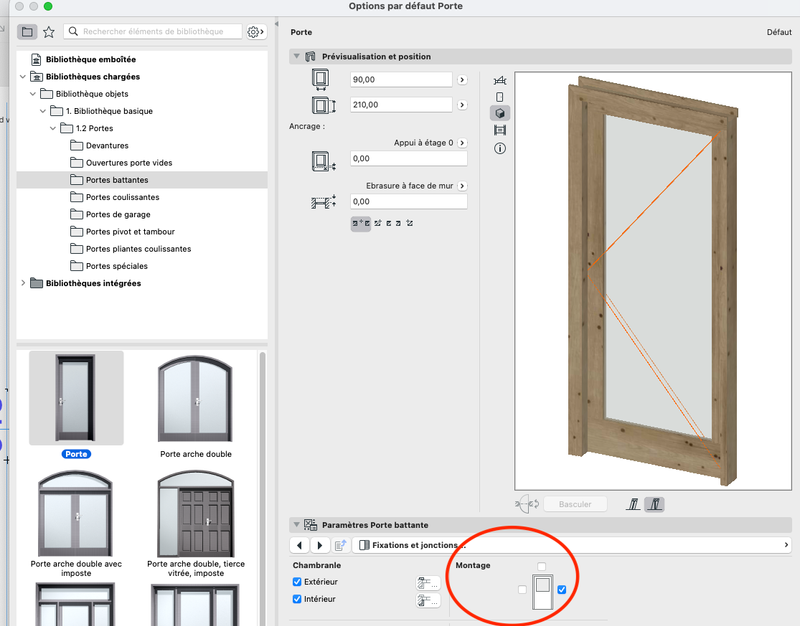Collapse Prévisualisation et position panel
The height and width of the screenshot is (626, 800).
point(296,56)
